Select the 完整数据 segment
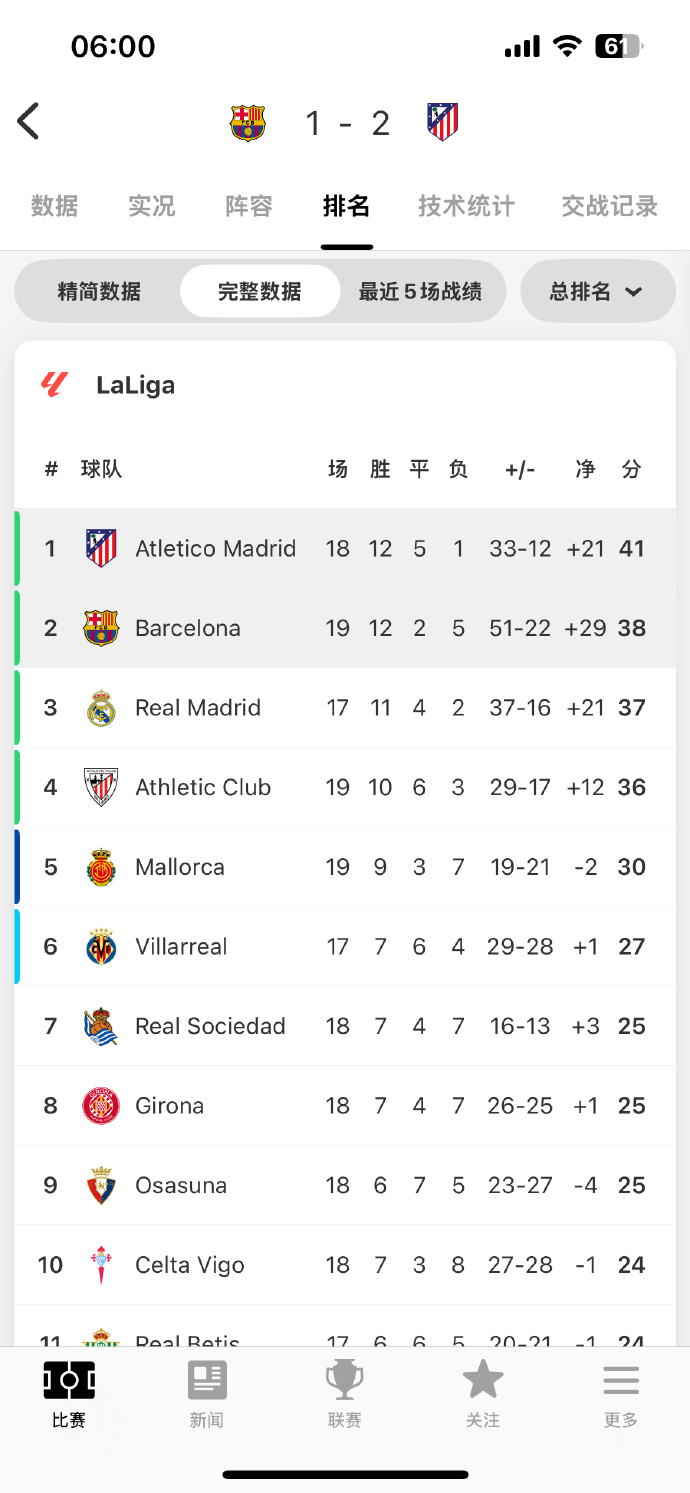This screenshot has width=690, height=1493. coord(260,292)
